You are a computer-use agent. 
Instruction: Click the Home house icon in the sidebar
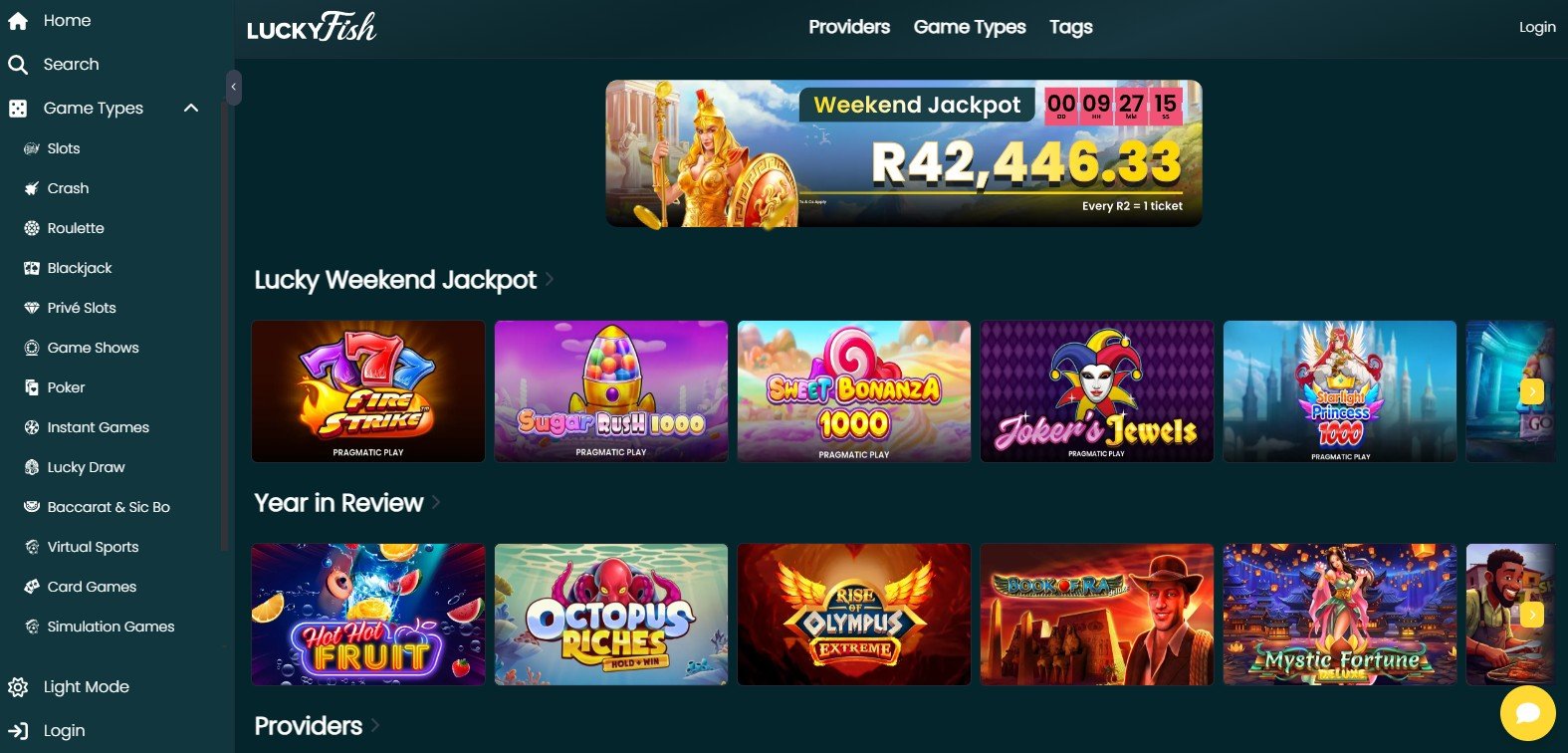tap(18, 21)
